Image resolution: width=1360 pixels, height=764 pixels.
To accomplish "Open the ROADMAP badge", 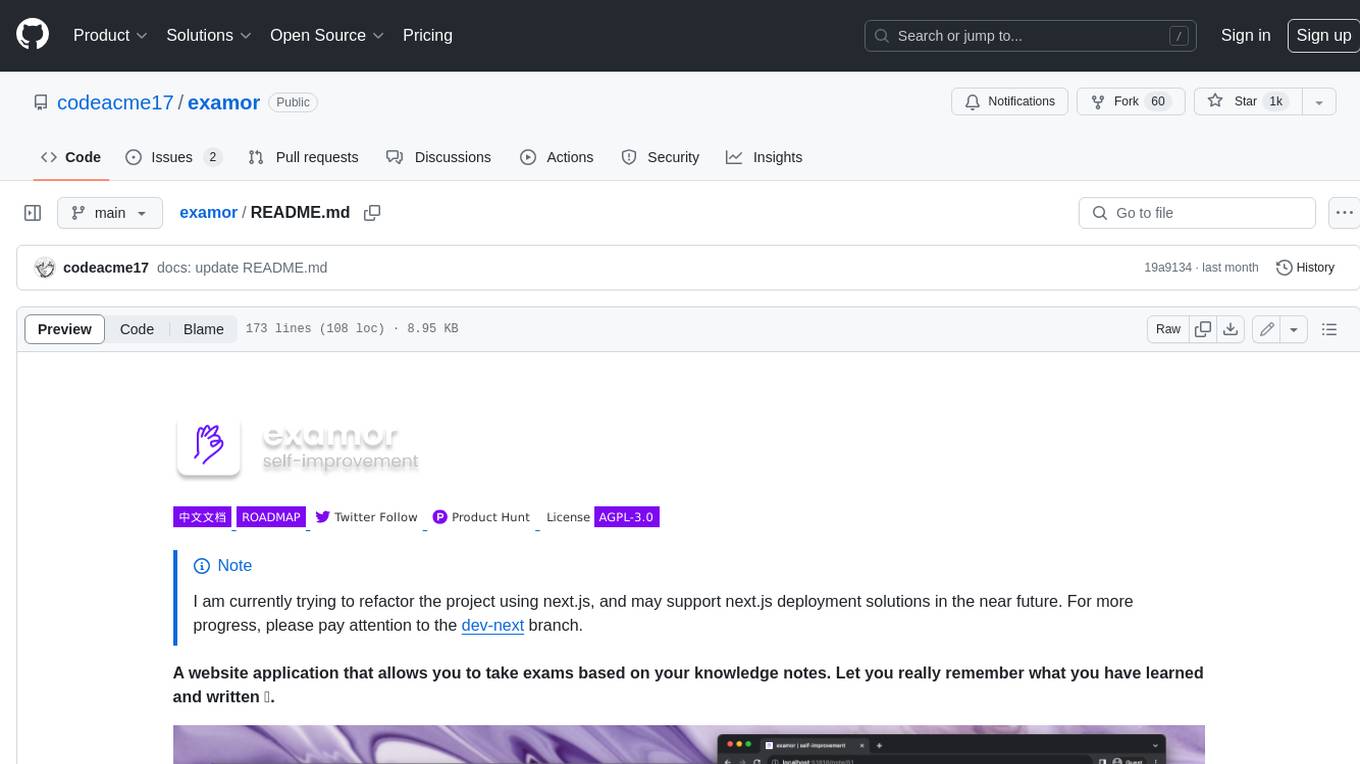I will (271, 517).
